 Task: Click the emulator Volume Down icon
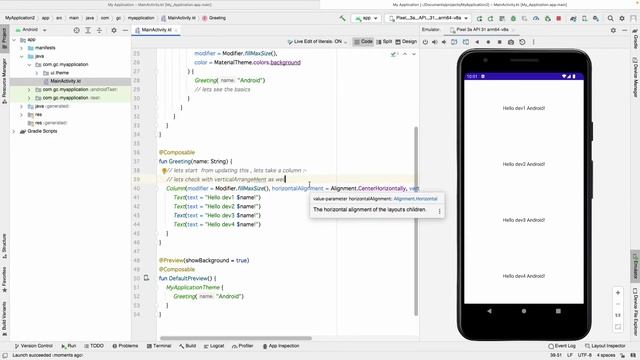(x=444, y=42)
